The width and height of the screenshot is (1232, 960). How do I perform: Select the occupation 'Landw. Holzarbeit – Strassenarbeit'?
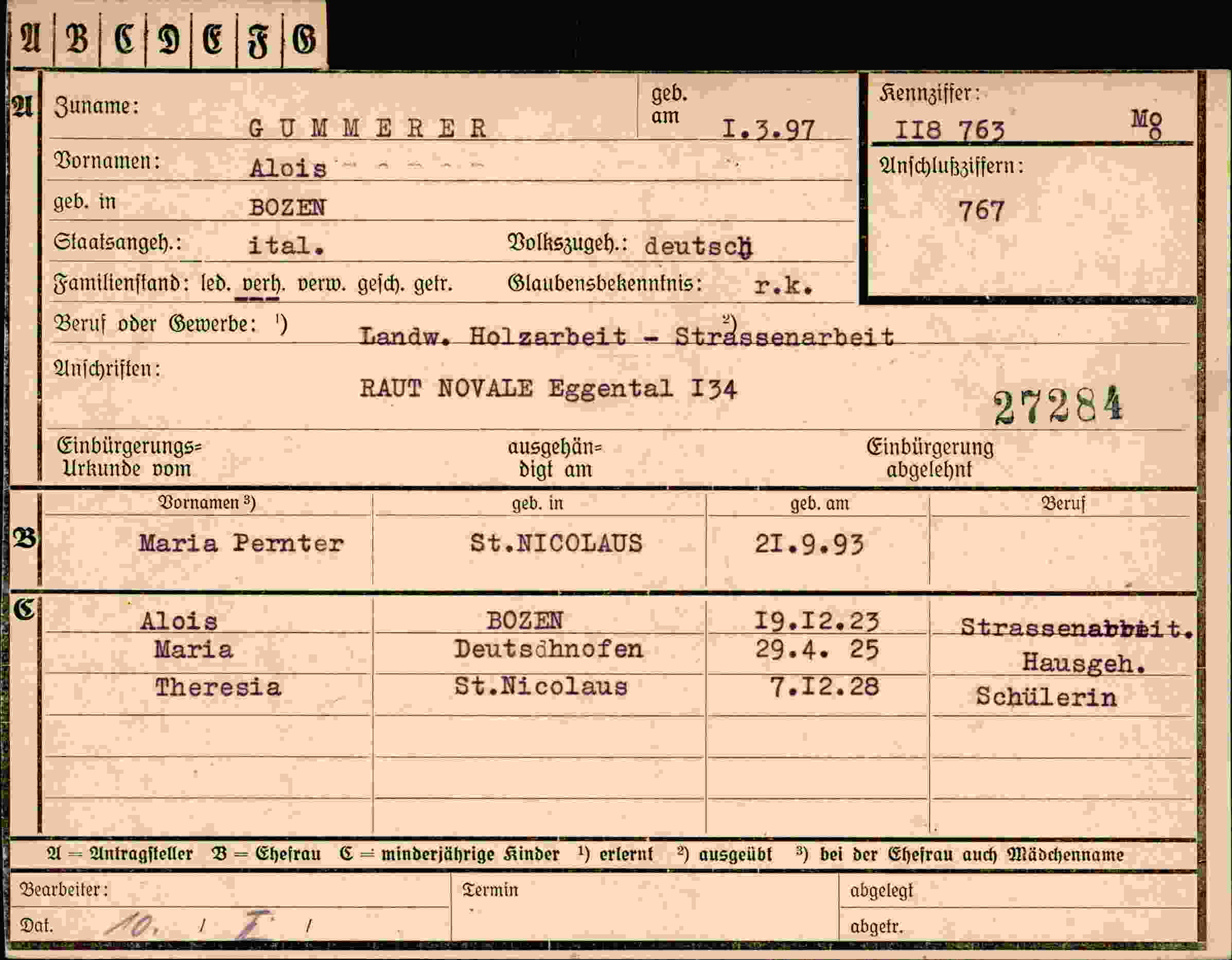[x=627, y=337]
